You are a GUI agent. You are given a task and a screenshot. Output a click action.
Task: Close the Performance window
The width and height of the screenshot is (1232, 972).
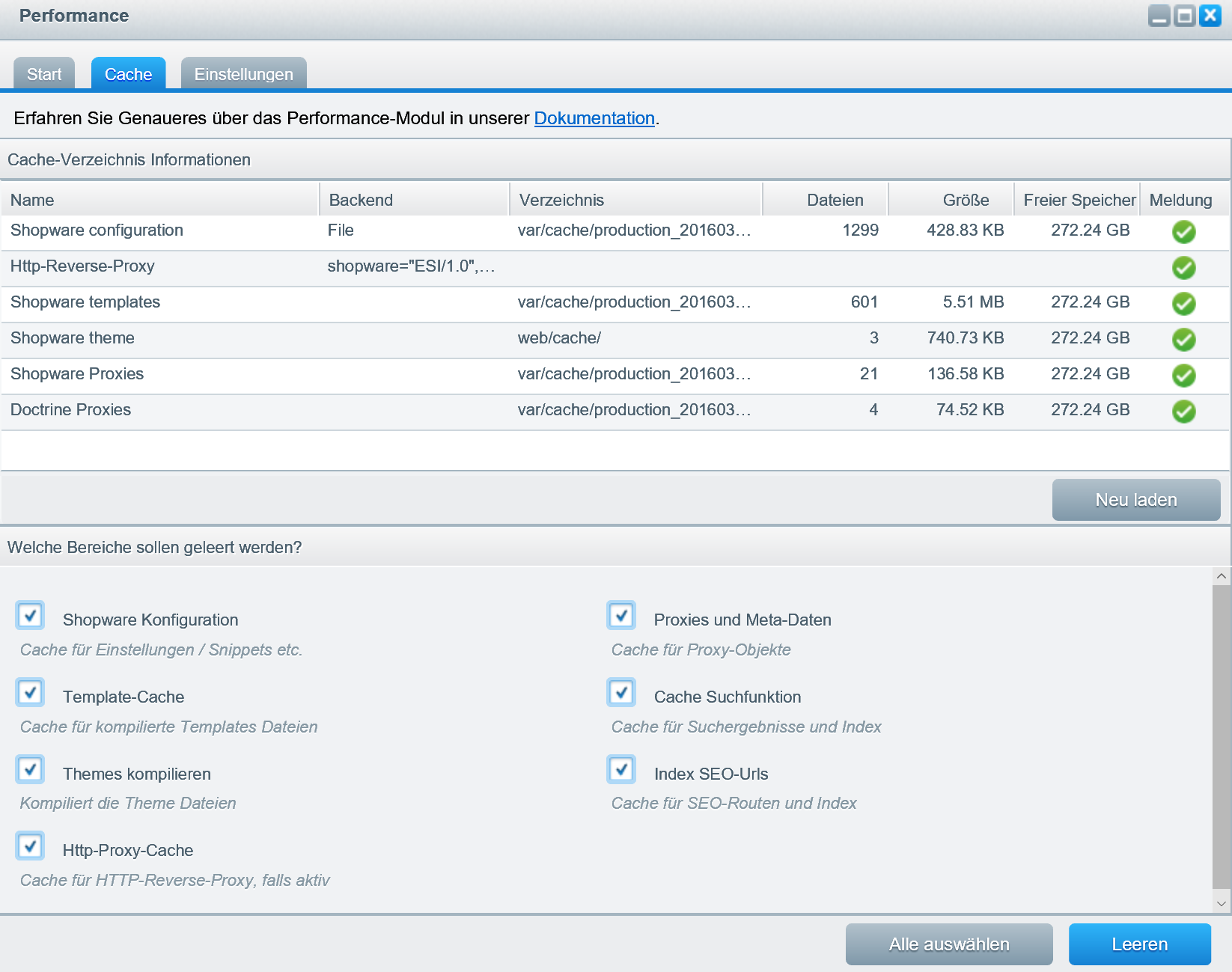[x=1210, y=16]
